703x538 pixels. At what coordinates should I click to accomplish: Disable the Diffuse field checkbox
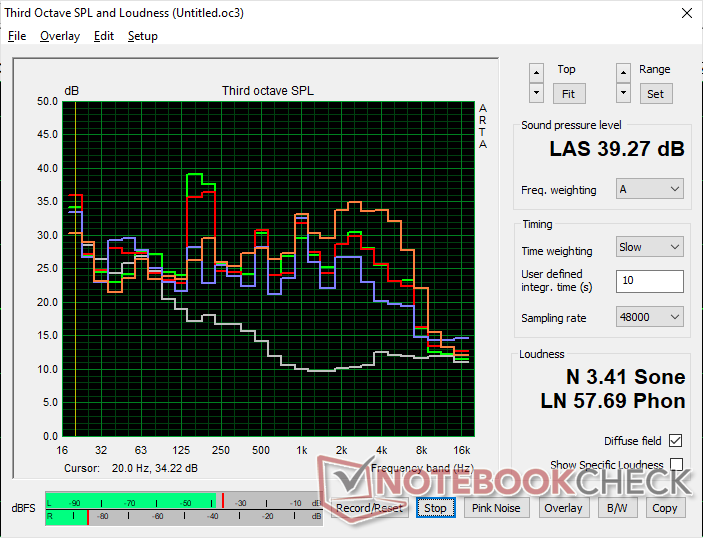pyautogui.click(x=676, y=441)
